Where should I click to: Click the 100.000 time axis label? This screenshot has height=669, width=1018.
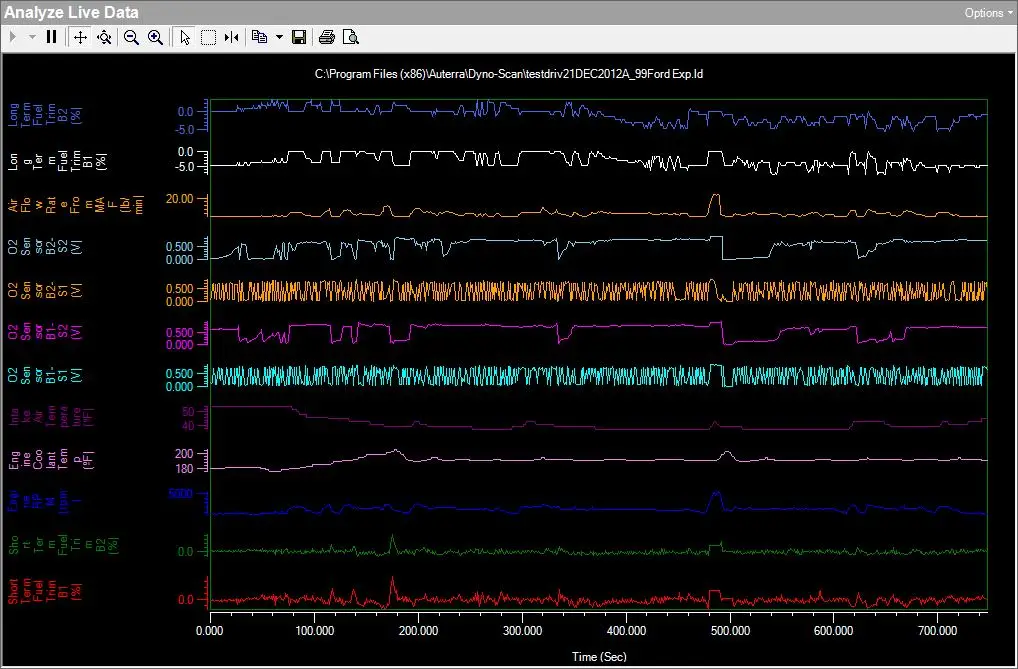[314, 631]
